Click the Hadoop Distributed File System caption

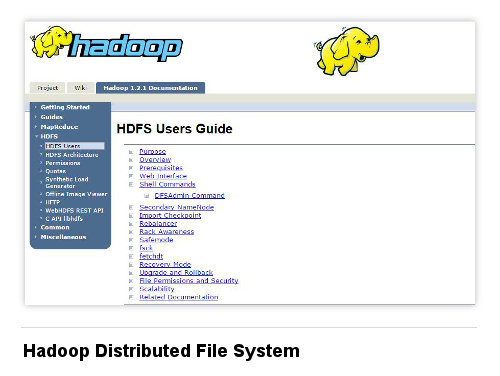[161, 351]
